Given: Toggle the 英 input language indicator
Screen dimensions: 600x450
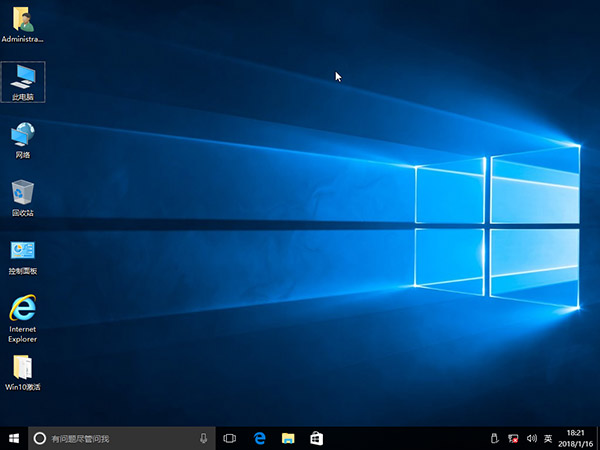Looking at the screenshot, I should coord(546,438).
